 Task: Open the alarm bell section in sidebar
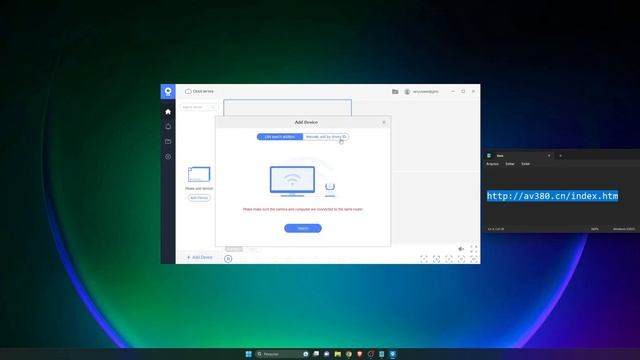(x=168, y=127)
